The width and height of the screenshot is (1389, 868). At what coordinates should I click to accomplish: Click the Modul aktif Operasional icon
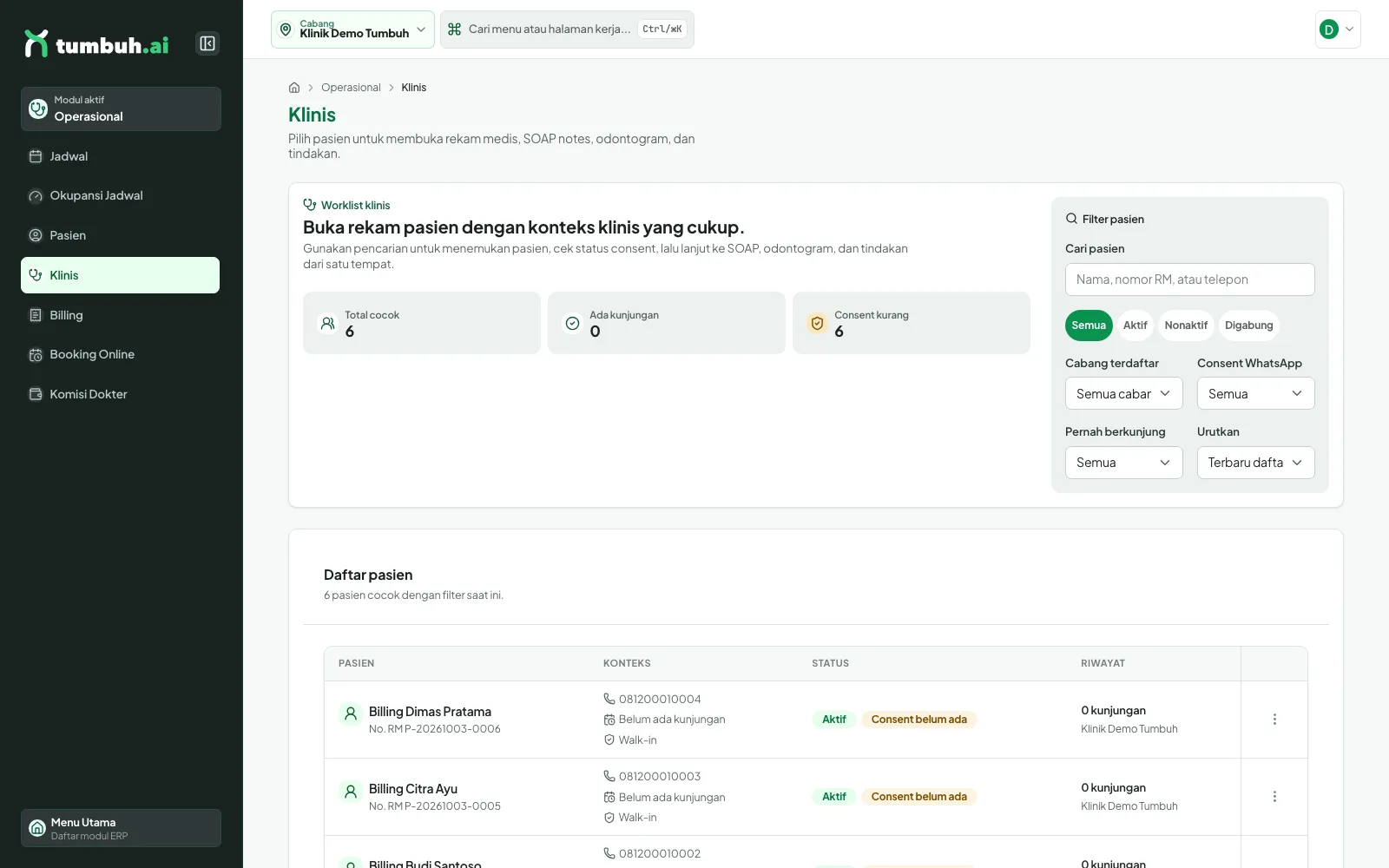tap(38, 108)
